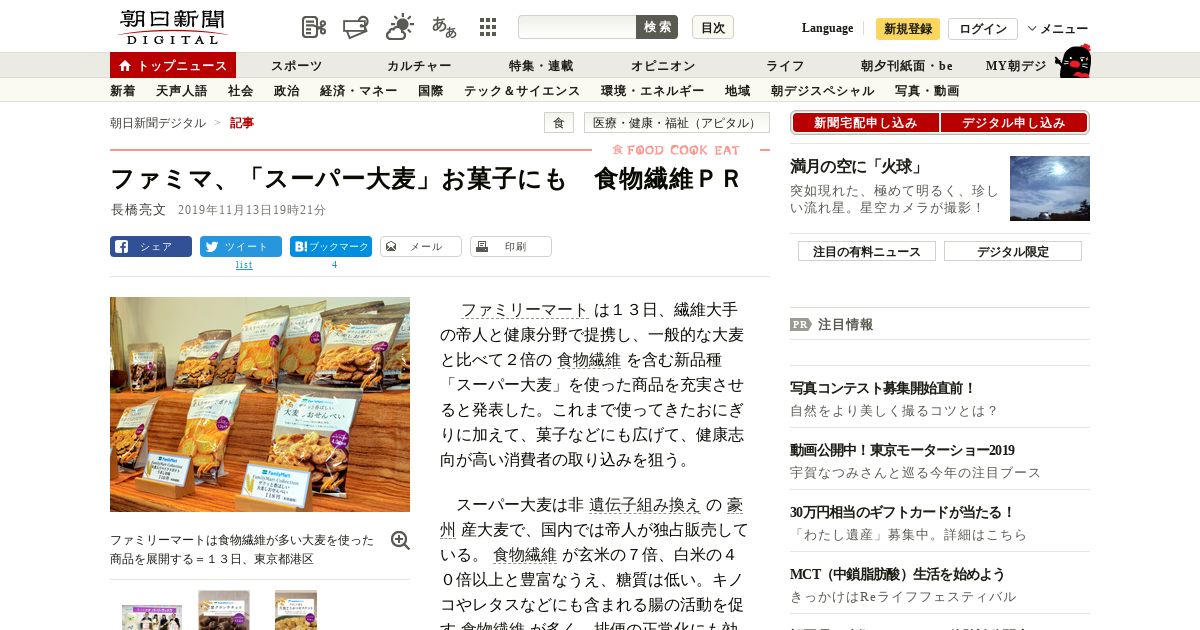Open 30万円相当のギフトカード link
Image resolution: width=1200 pixels, height=630 pixels.
pos(902,512)
